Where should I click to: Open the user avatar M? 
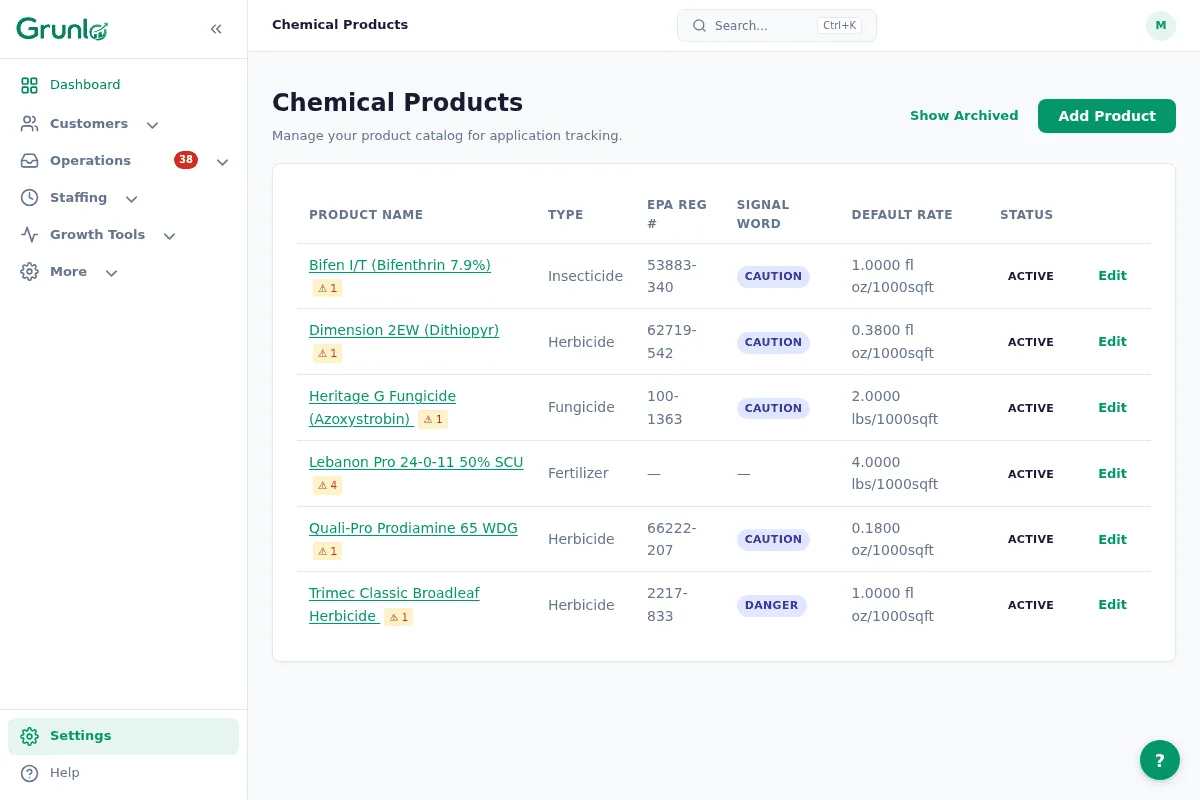pos(1161,26)
